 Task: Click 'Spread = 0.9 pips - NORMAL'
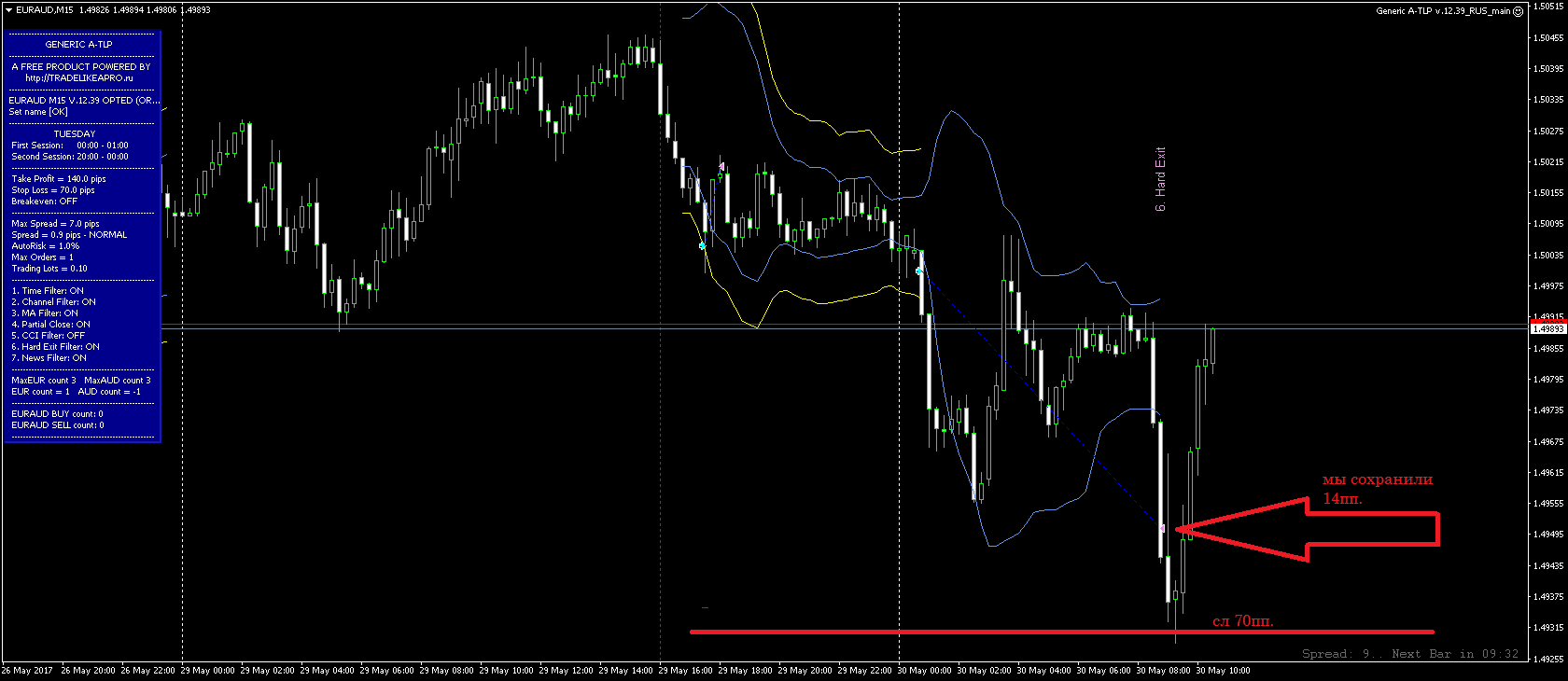click(69, 235)
